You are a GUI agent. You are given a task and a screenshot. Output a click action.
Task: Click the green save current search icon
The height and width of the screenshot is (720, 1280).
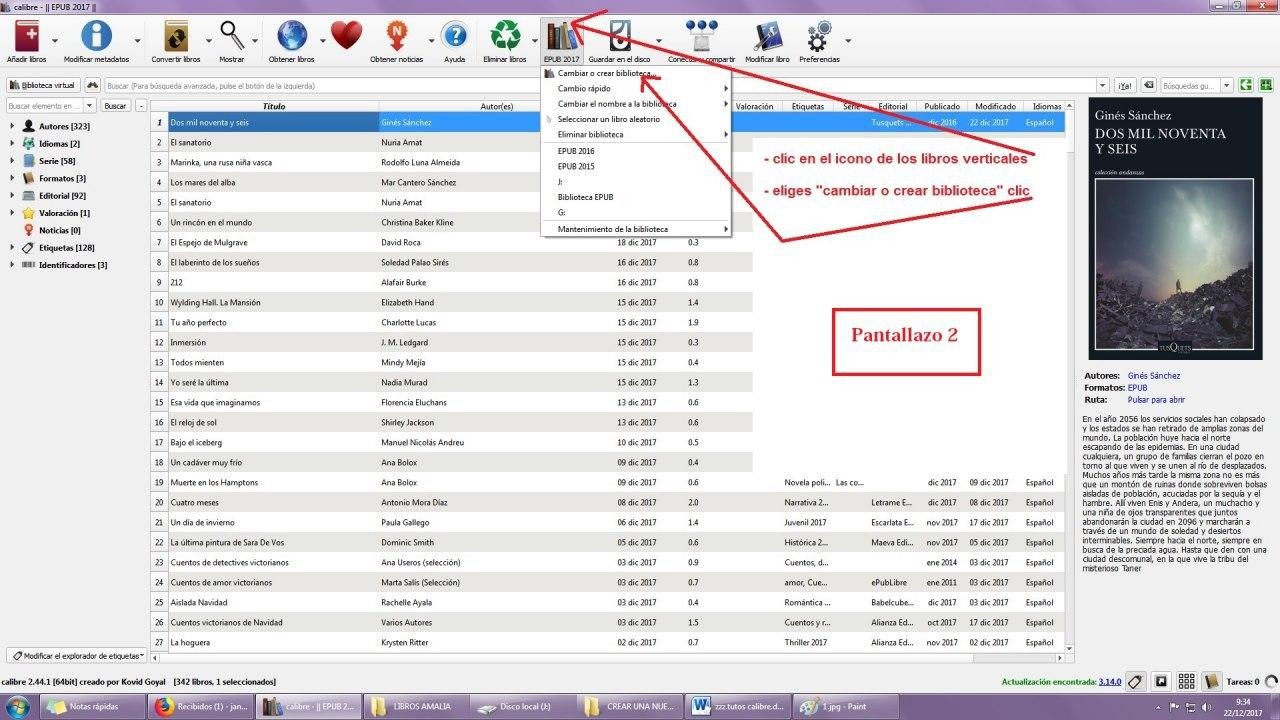[x=1264, y=85]
